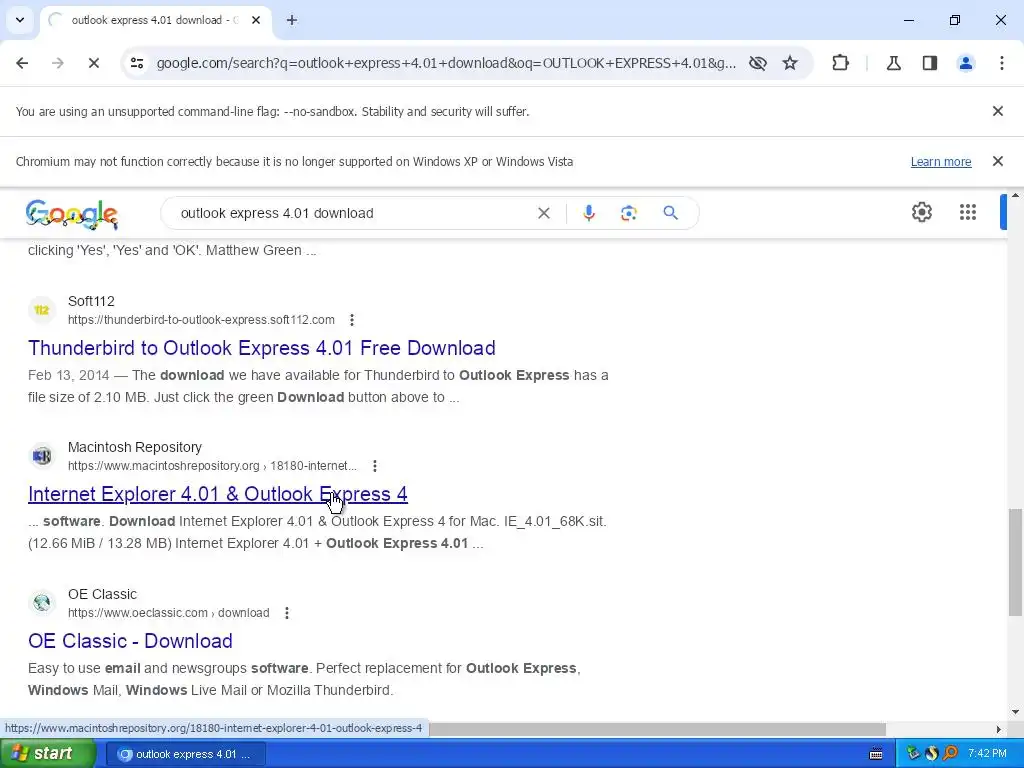Submit search with magnifier button
The width and height of the screenshot is (1024, 768).
click(x=671, y=213)
